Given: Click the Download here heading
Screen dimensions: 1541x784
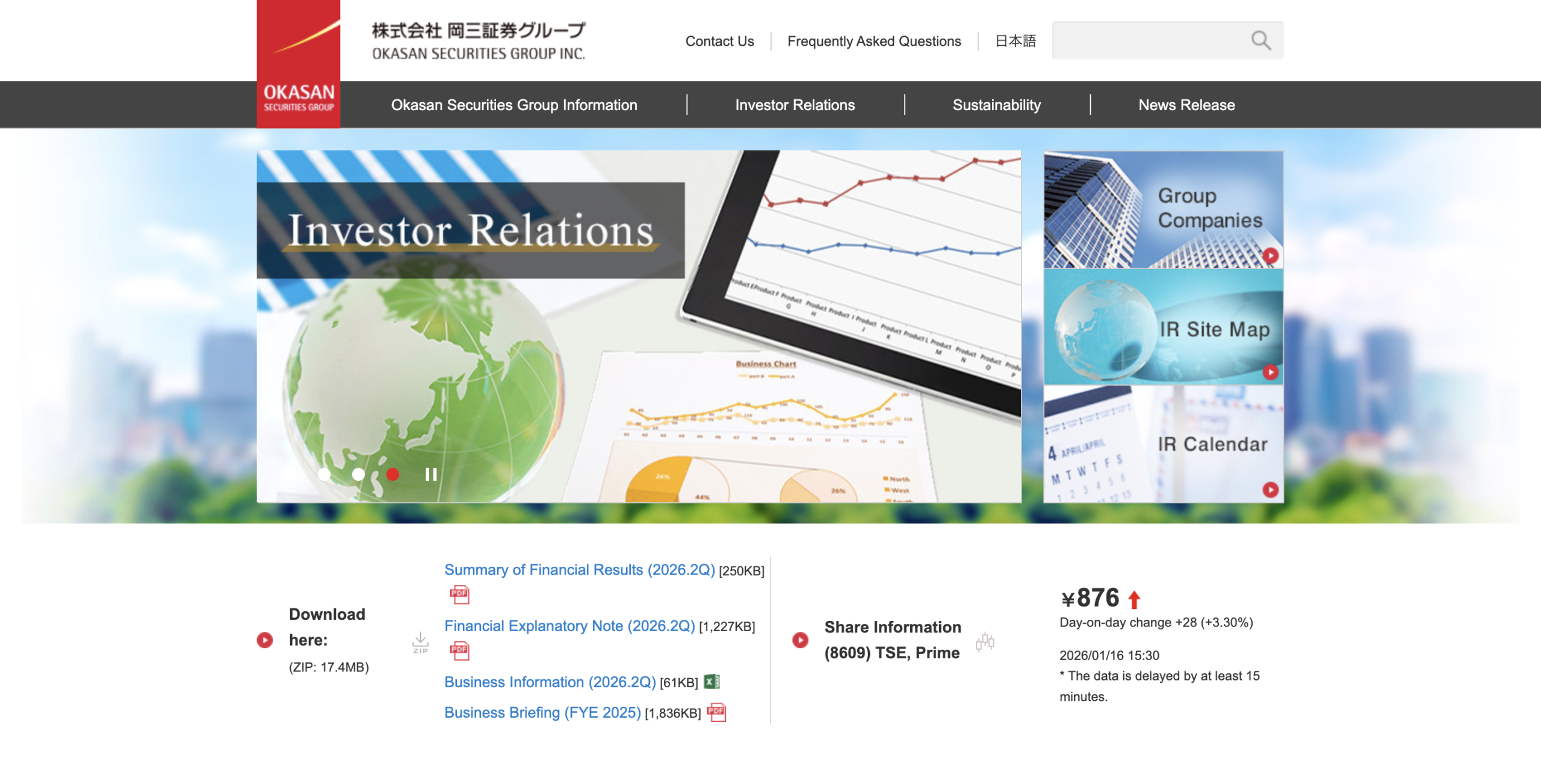Looking at the screenshot, I should click(327, 627).
